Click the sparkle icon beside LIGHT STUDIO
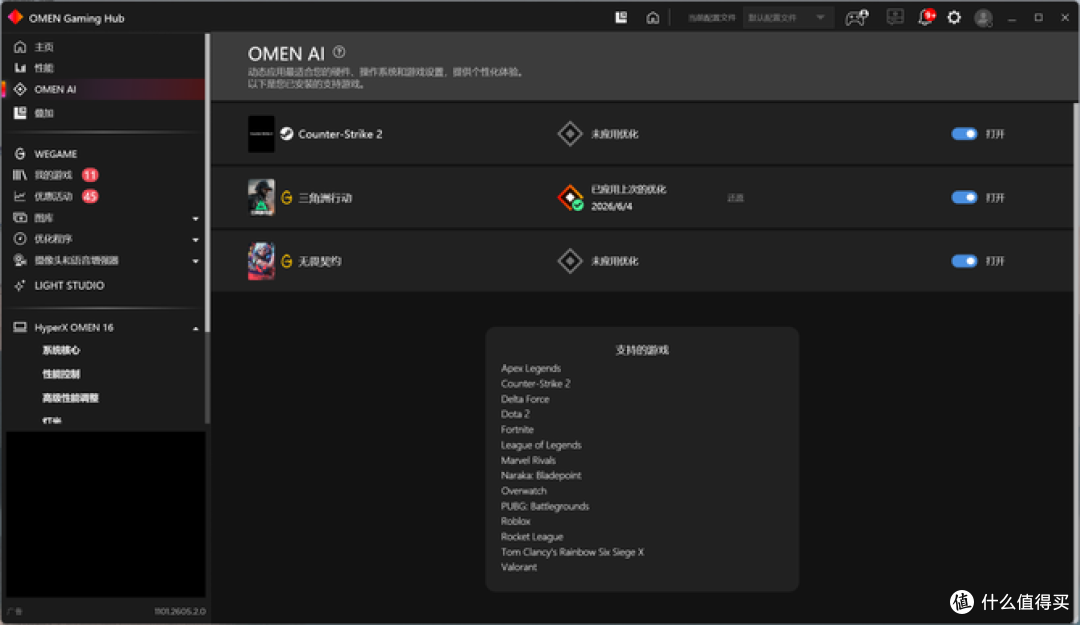The image size is (1080, 625). coord(20,285)
